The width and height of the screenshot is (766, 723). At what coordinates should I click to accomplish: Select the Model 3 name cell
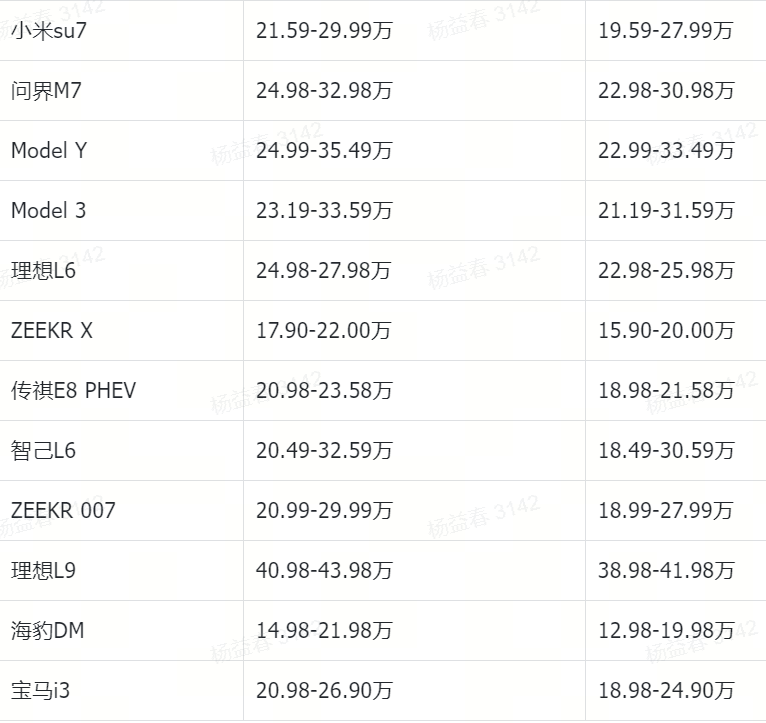click(49, 211)
